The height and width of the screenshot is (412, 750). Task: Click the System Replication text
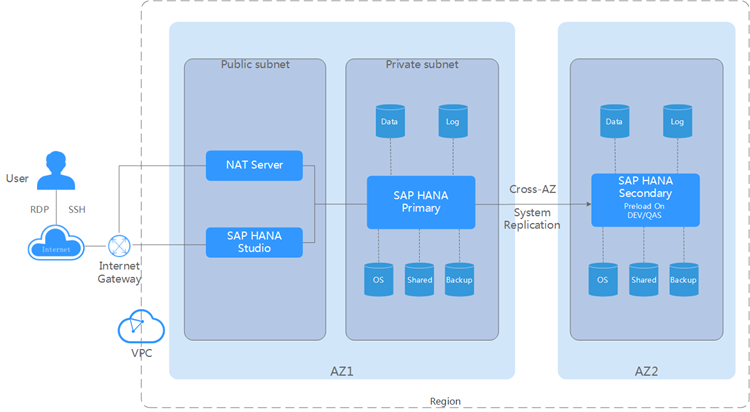[532, 219]
